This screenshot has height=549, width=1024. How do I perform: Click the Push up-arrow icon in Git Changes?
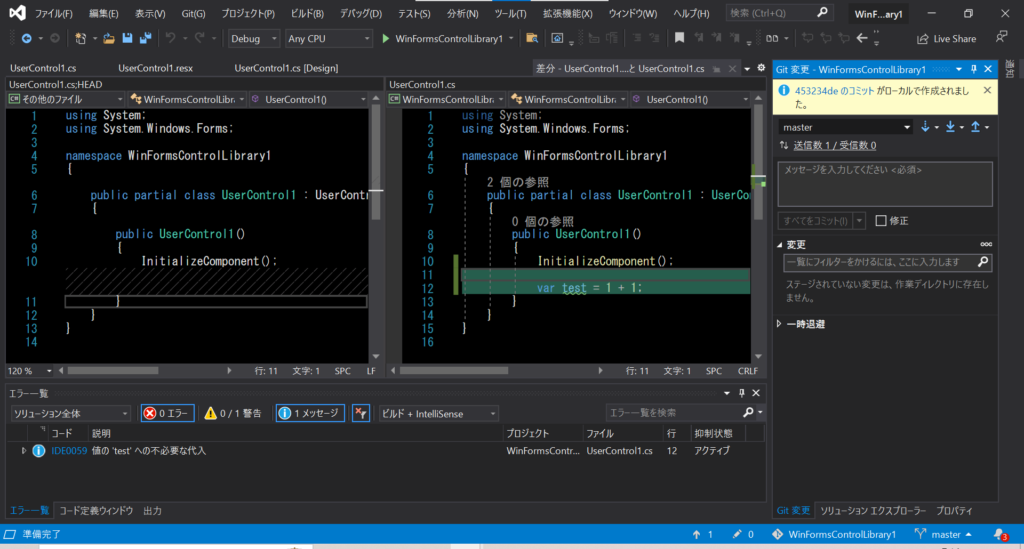[x=975, y=127]
